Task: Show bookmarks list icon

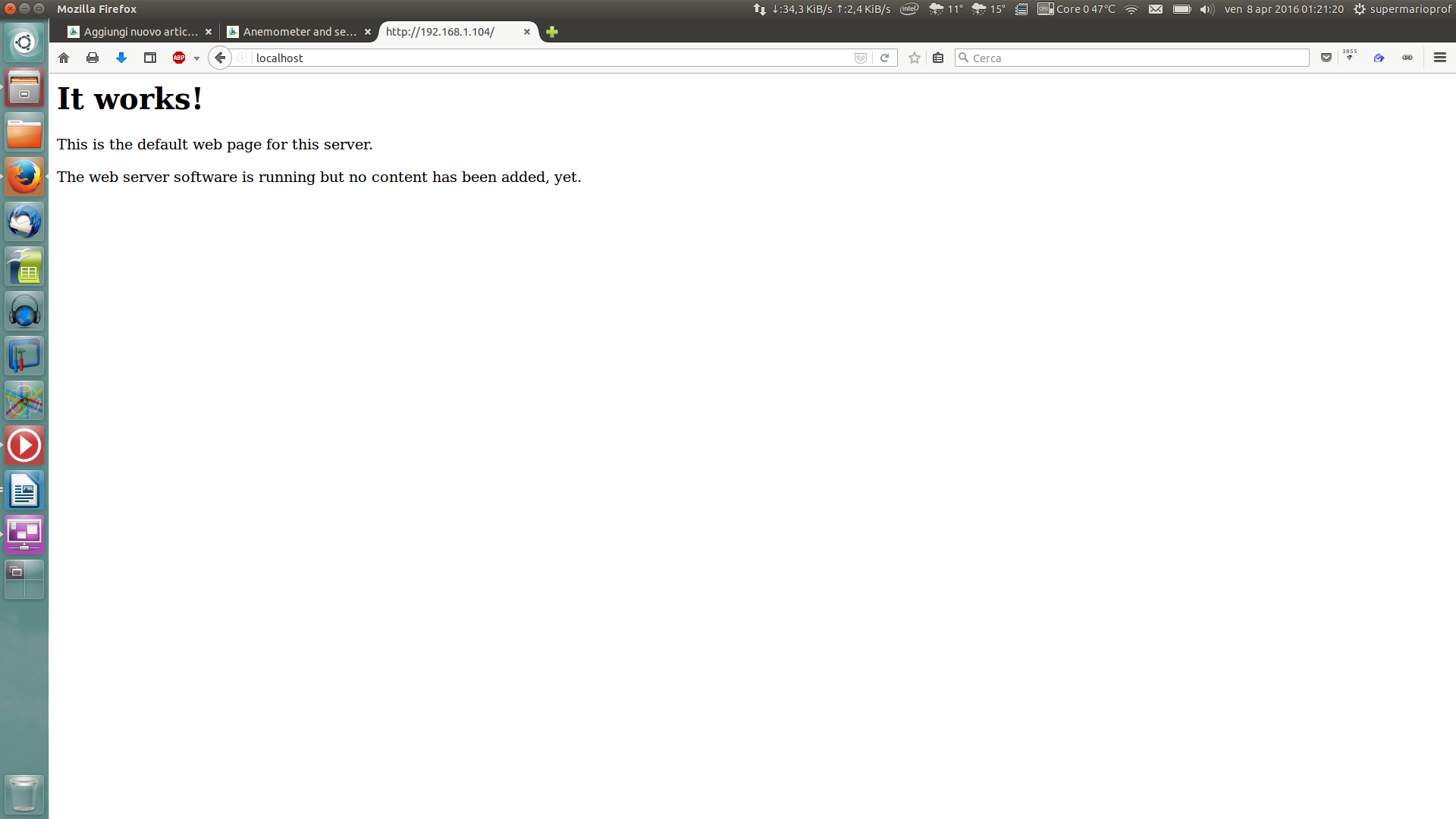Action: (938, 58)
